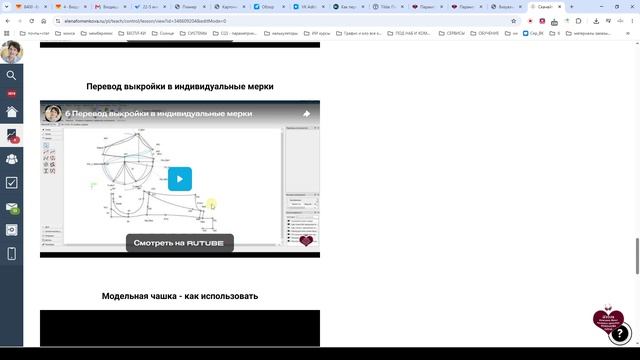Screen dimensions: 640x360
Task: Open the users group icon in sidebar
Action: pos(11,159)
